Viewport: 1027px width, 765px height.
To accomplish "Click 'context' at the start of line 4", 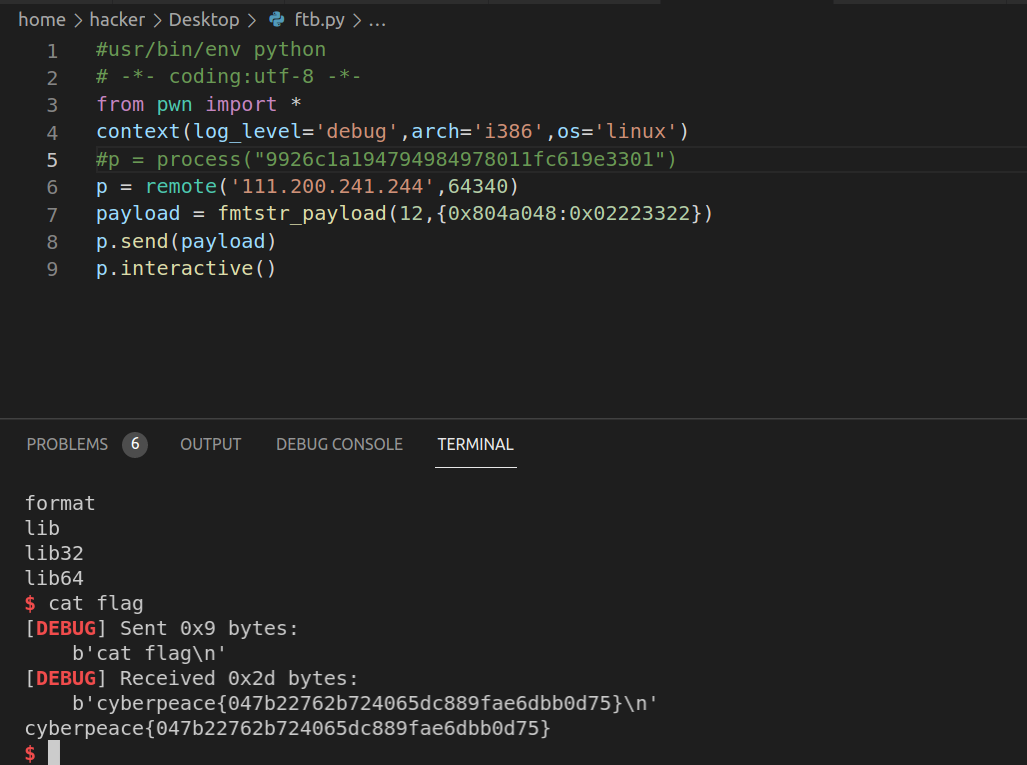I will (138, 132).
